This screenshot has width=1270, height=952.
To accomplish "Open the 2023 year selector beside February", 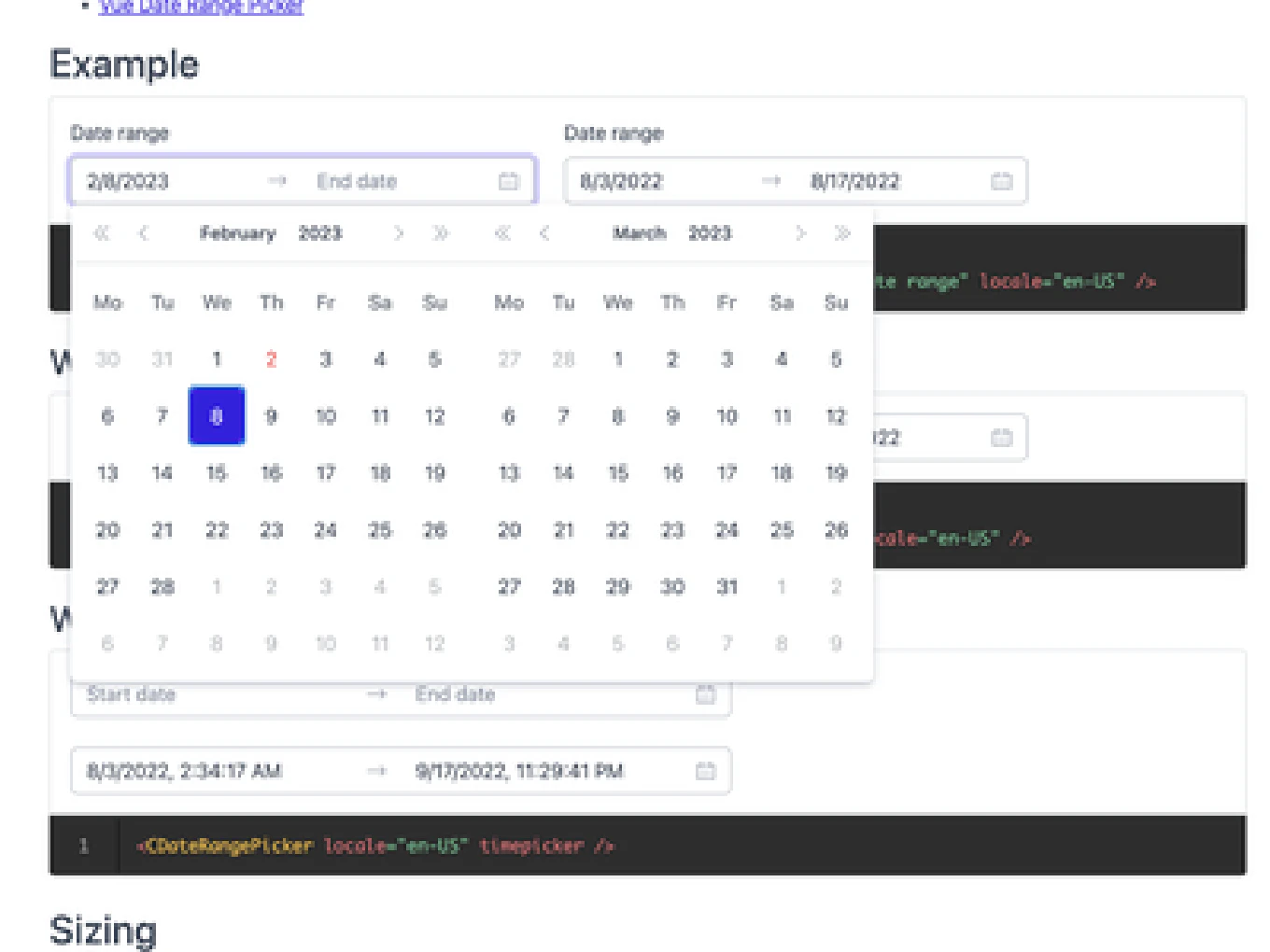I will coord(320,233).
